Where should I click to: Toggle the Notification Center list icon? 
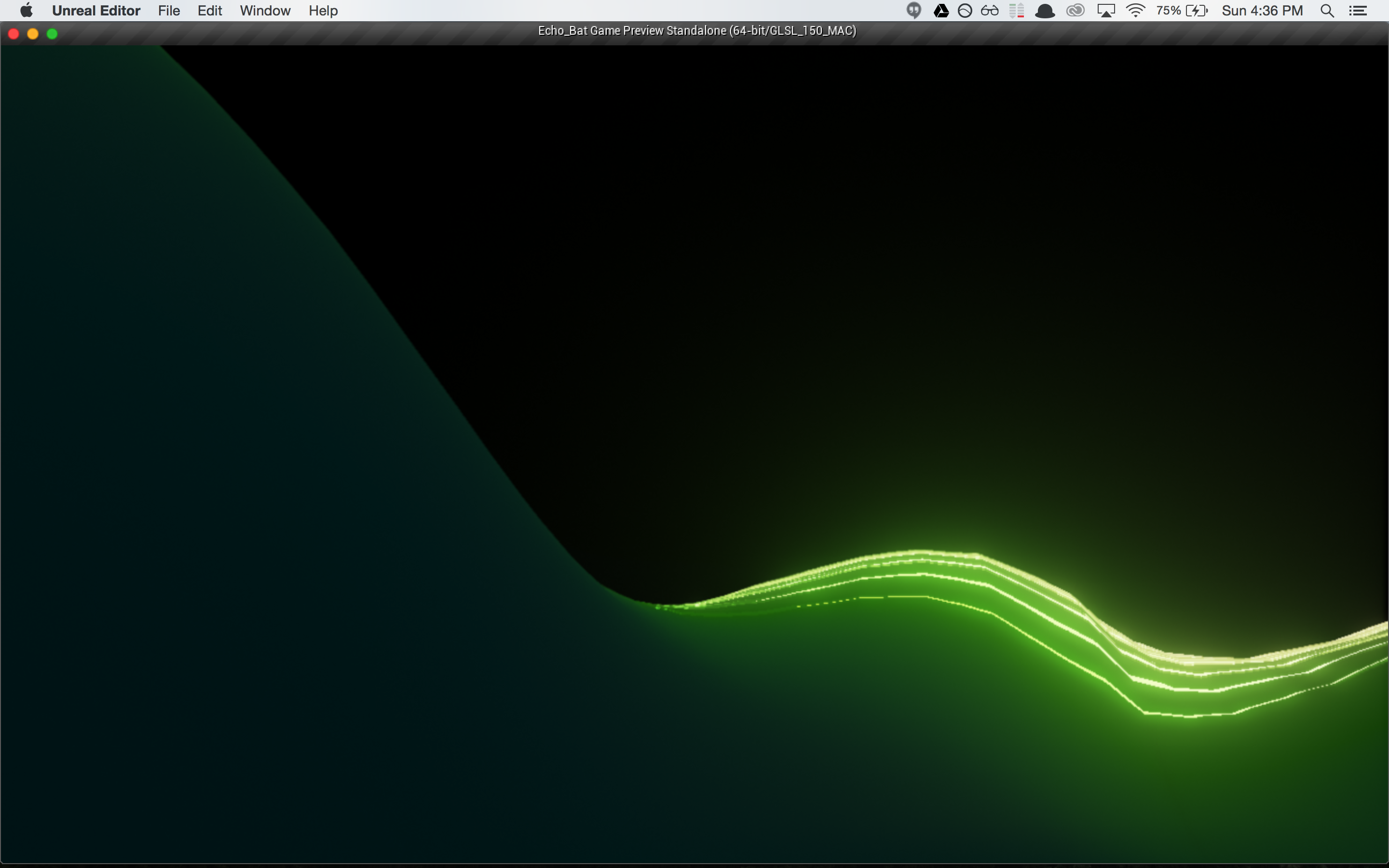[x=1358, y=10]
